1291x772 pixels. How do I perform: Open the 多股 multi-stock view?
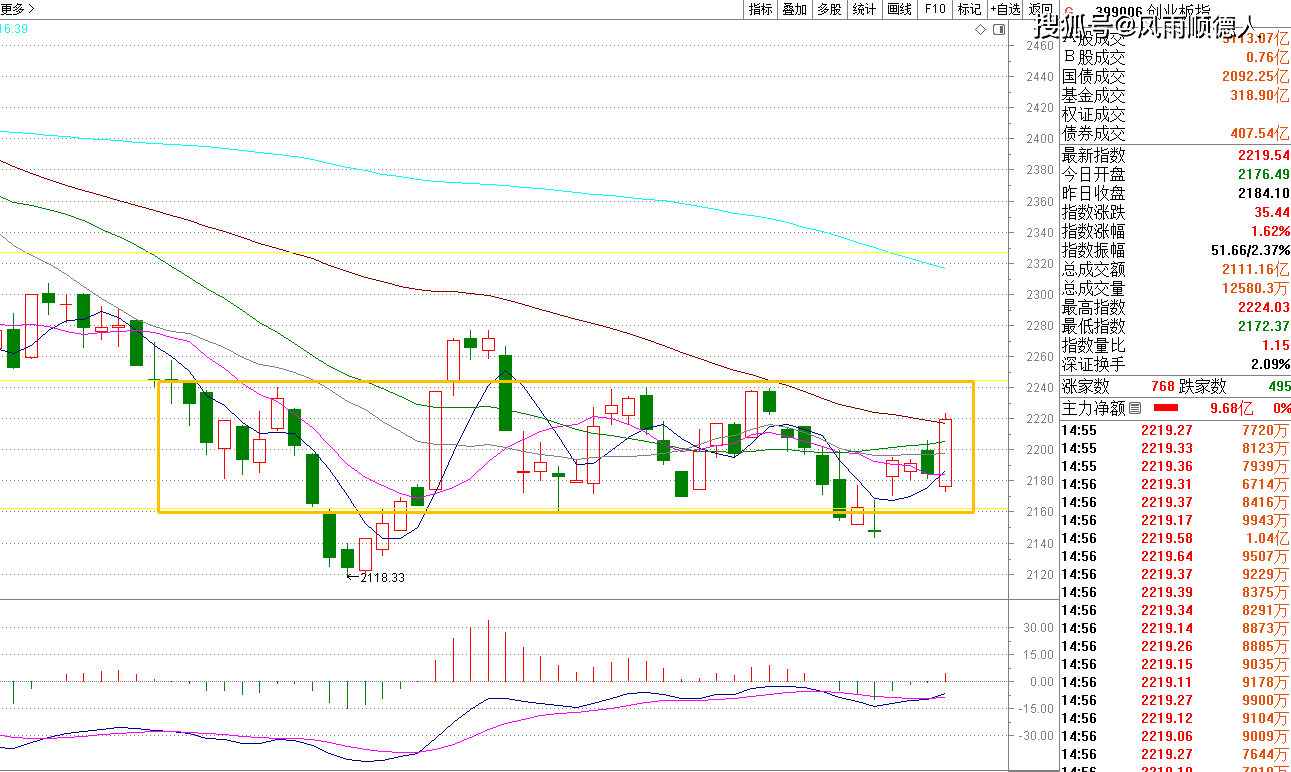[829, 9]
